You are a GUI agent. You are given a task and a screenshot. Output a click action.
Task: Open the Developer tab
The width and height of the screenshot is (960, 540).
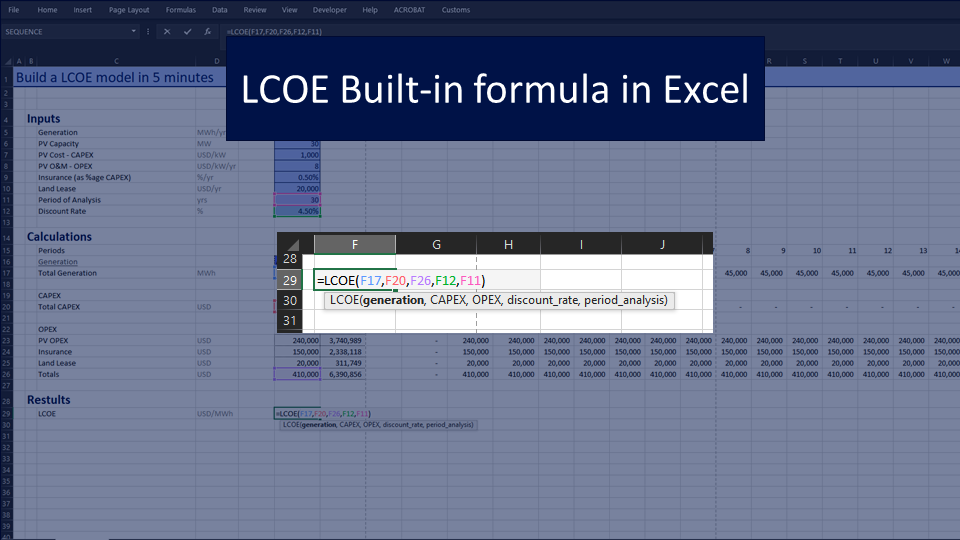329,10
